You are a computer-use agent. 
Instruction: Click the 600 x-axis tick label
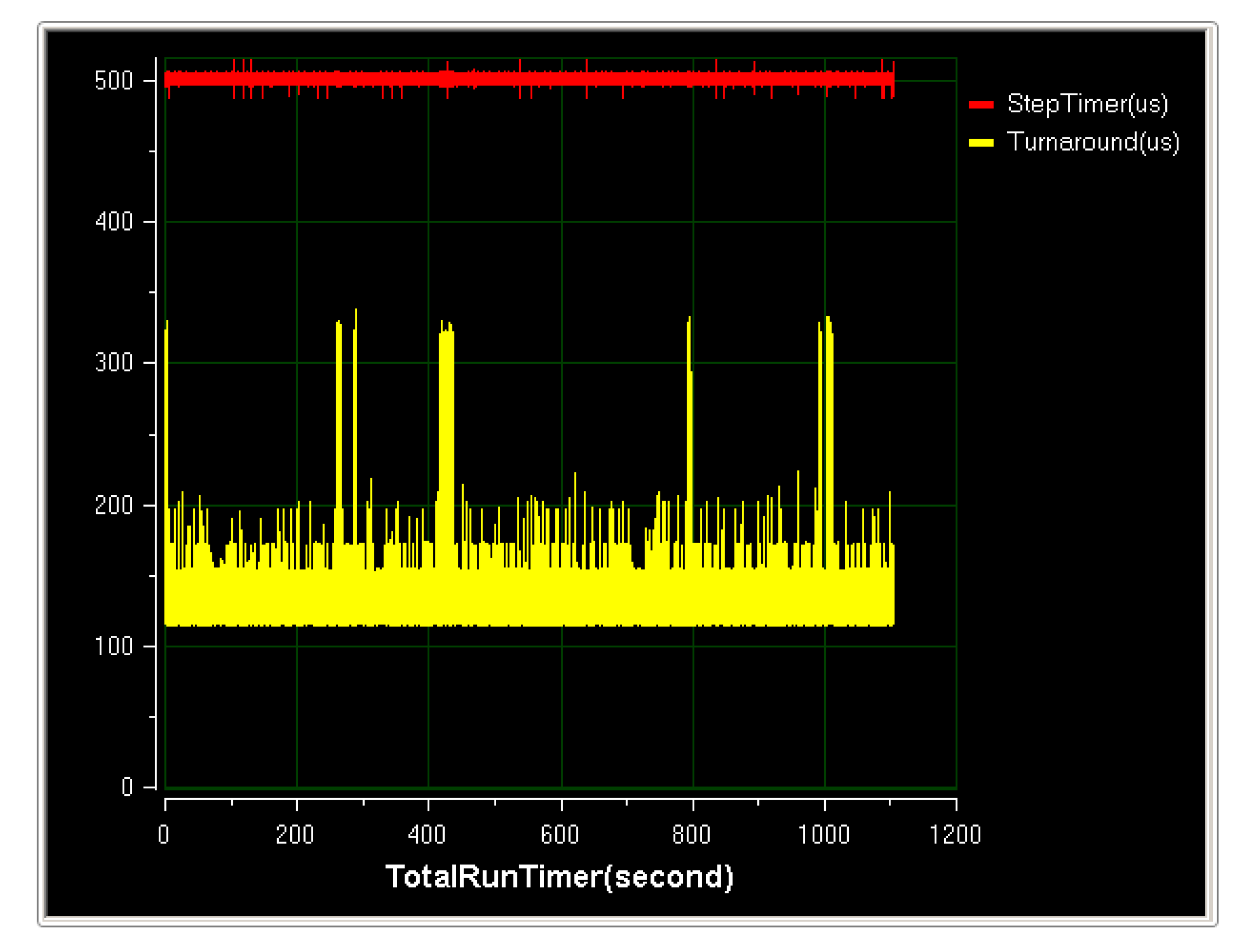(x=559, y=835)
